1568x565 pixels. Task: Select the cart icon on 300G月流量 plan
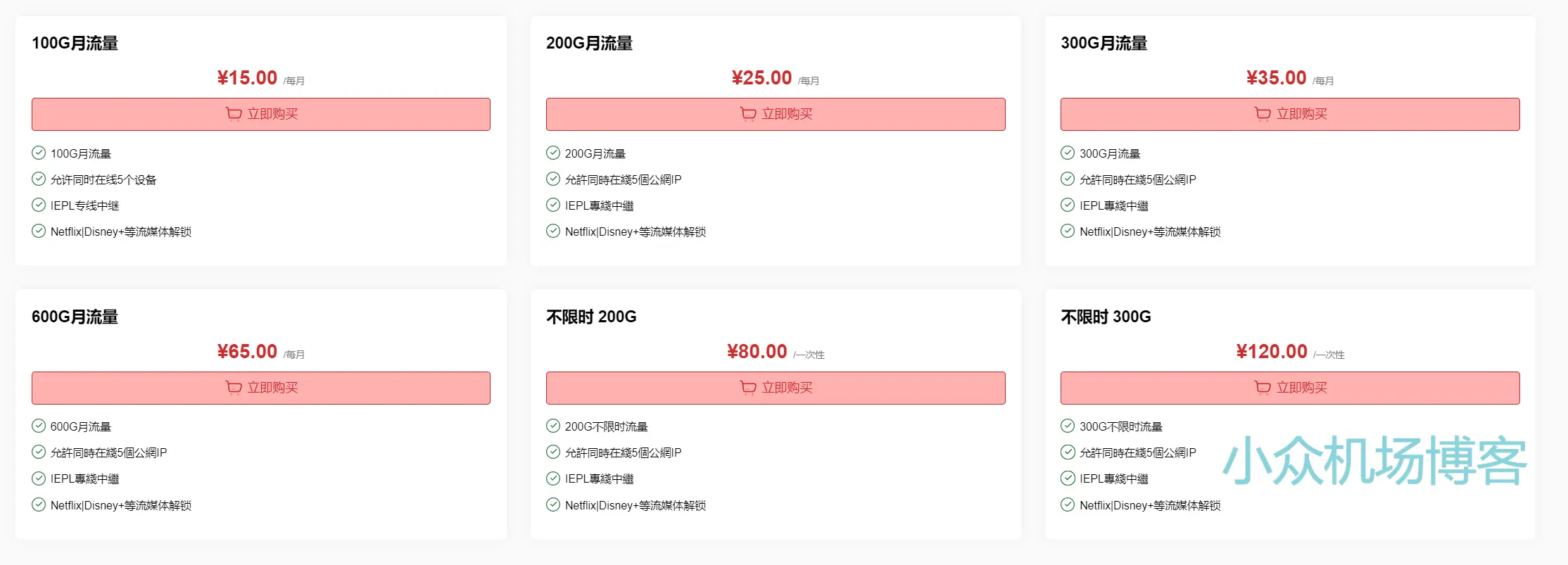pos(1262,113)
